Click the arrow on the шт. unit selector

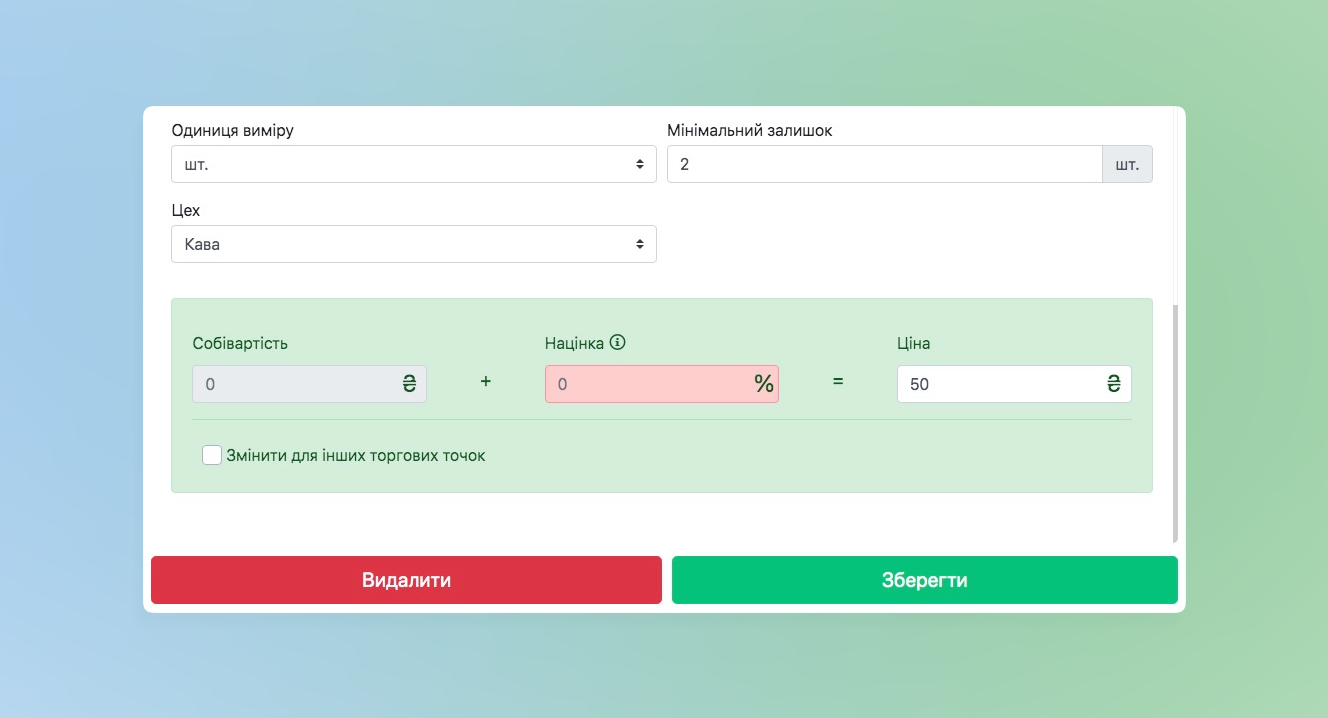(x=640, y=164)
